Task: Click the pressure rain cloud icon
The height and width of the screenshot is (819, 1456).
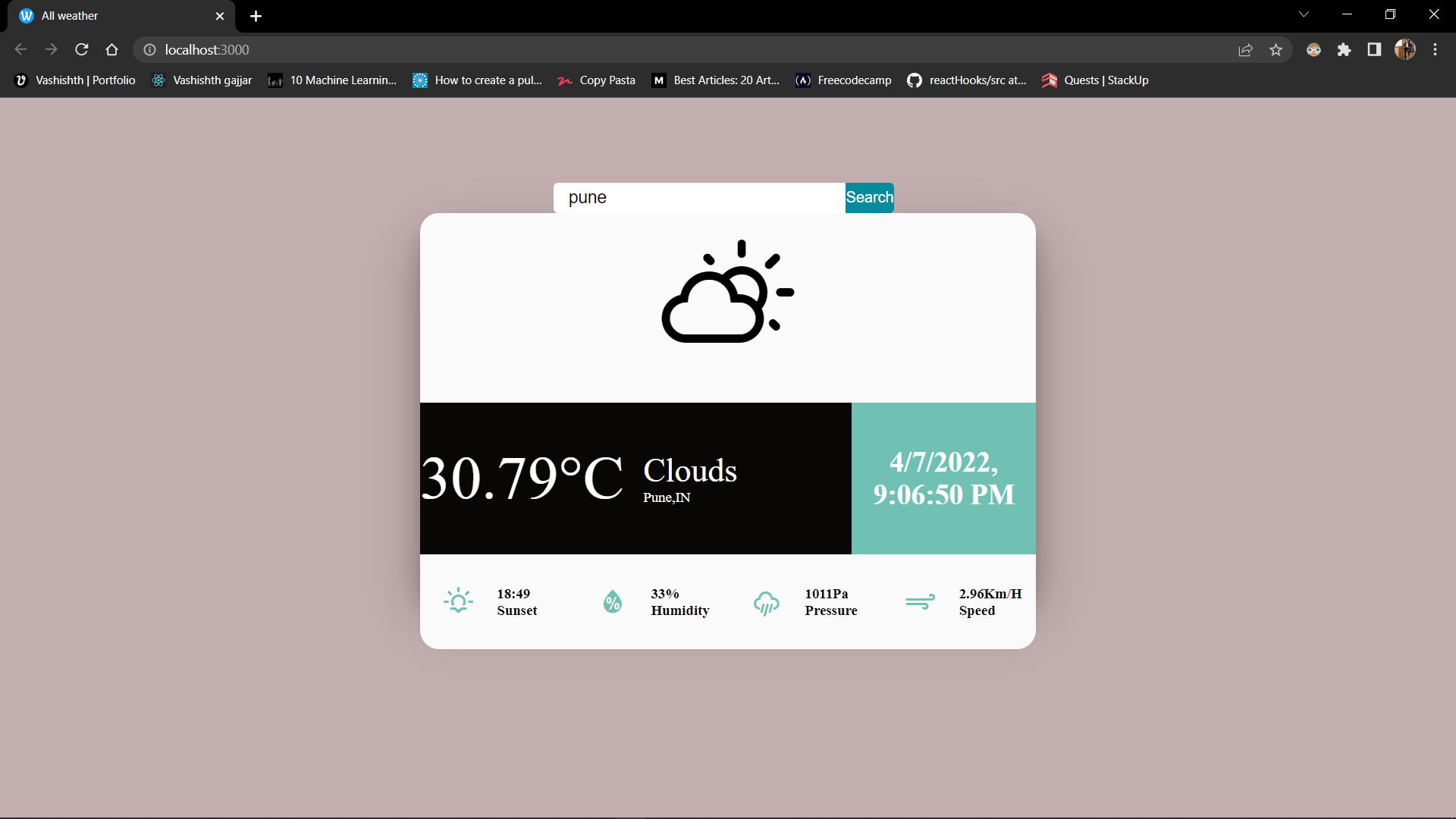Action: (766, 603)
